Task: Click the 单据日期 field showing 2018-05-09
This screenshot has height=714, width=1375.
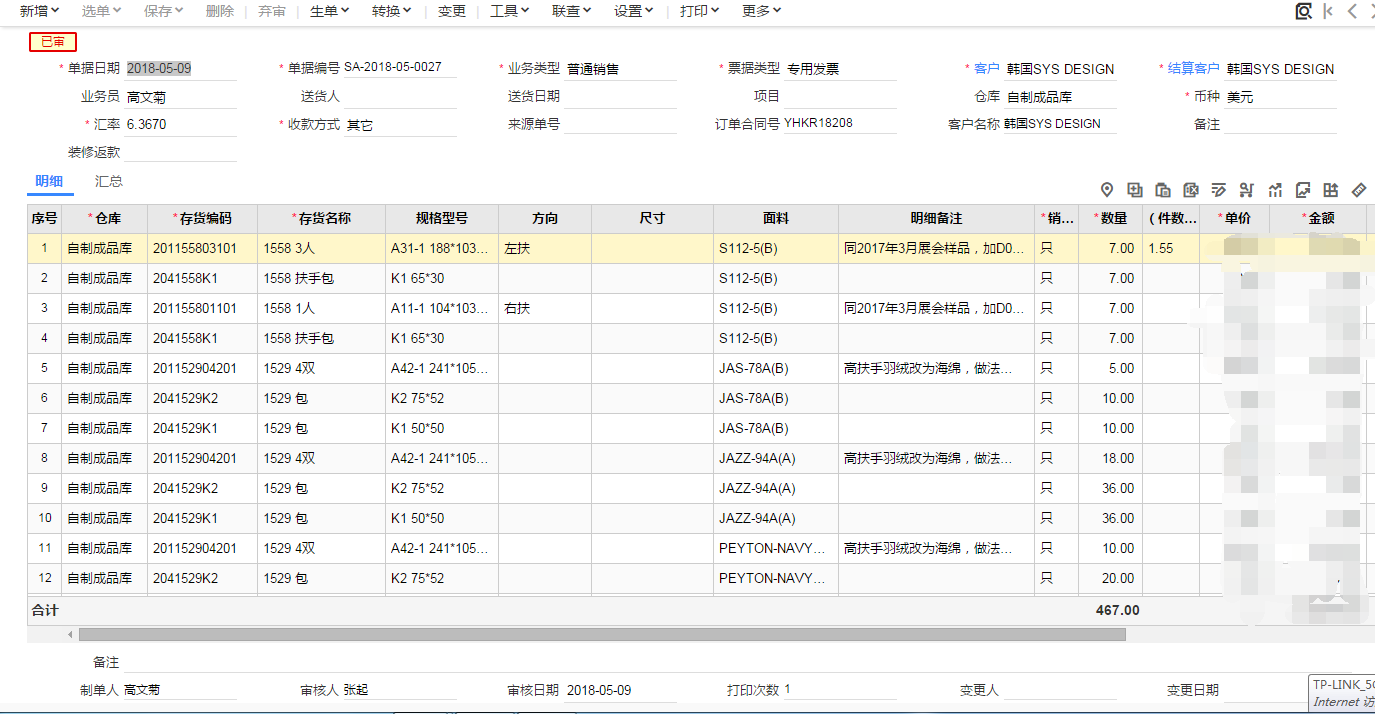Action: tap(180, 69)
